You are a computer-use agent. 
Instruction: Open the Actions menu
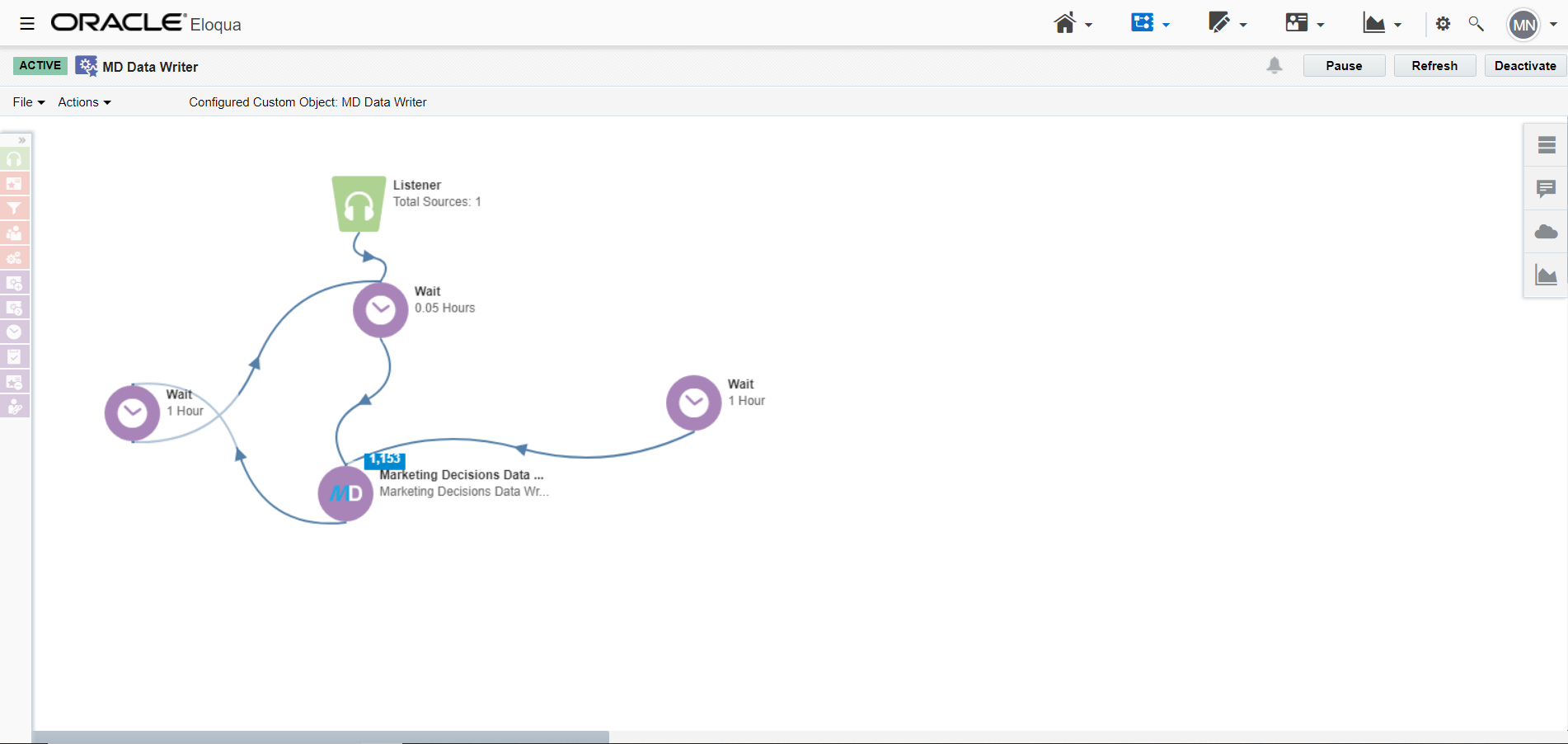(84, 102)
